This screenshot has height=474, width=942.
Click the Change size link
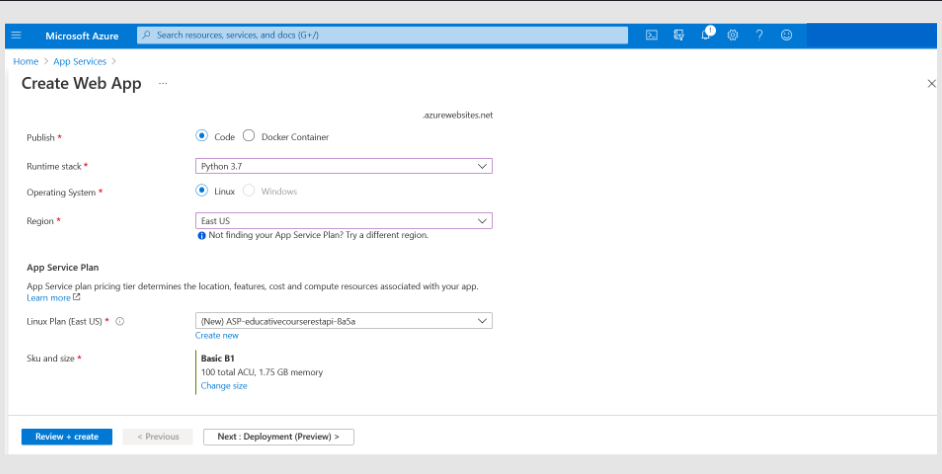pyautogui.click(x=224, y=386)
